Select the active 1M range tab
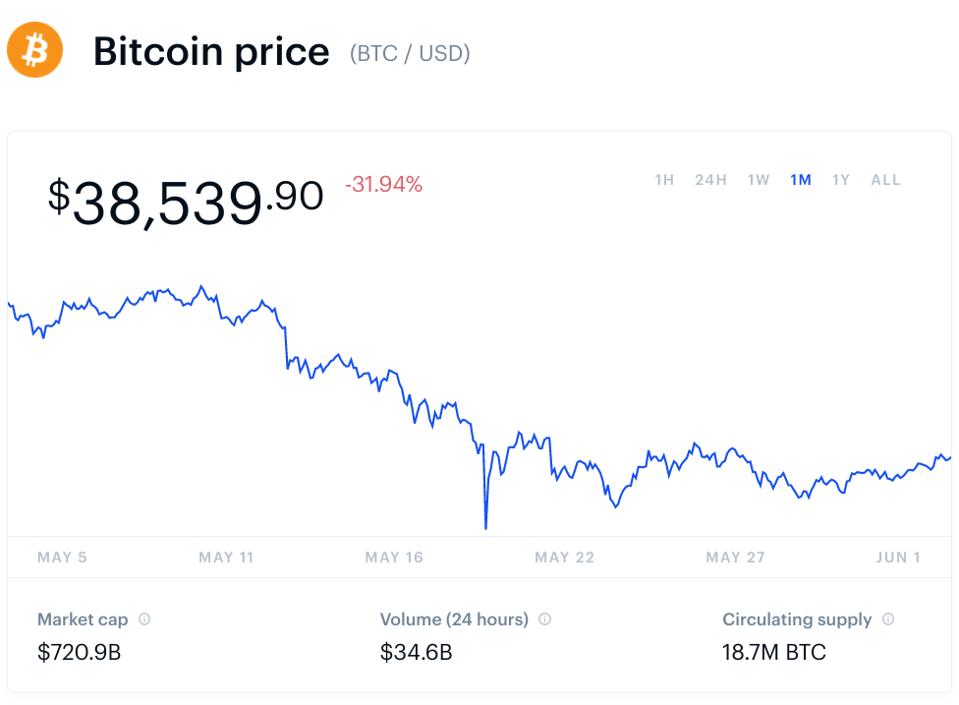 pyautogui.click(x=800, y=180)
